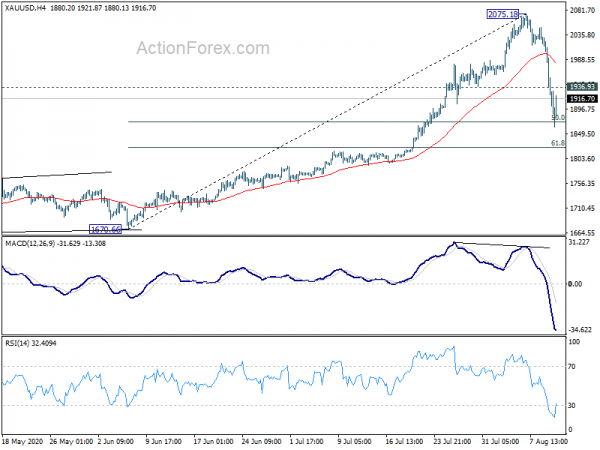Click the 1936.93 price level tag
Image resolution: width=600 pixels, height=450 pixels.
click(x=582, y=87)
